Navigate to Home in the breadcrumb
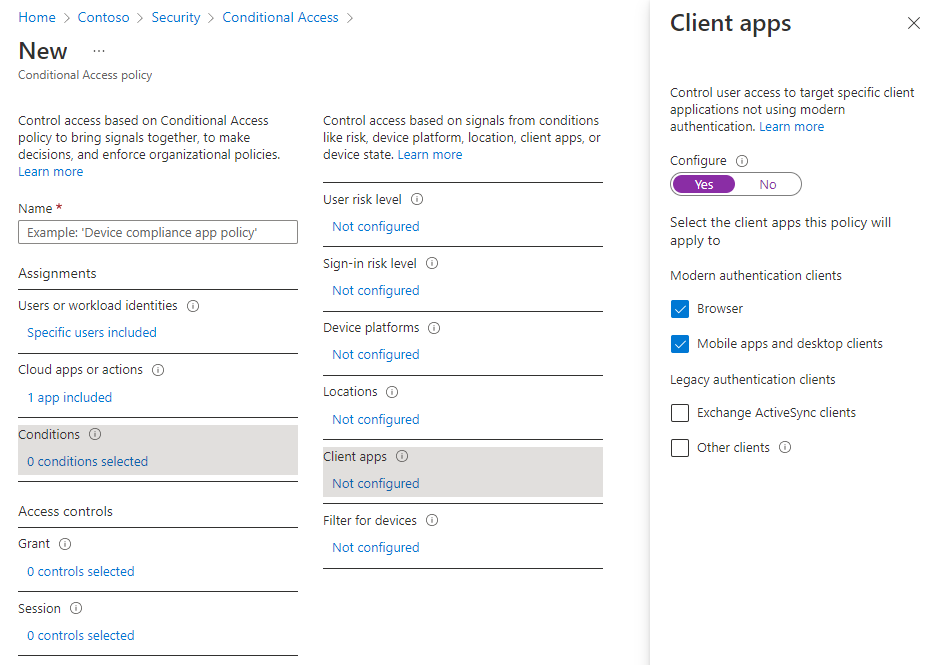 tap(37, 17)
